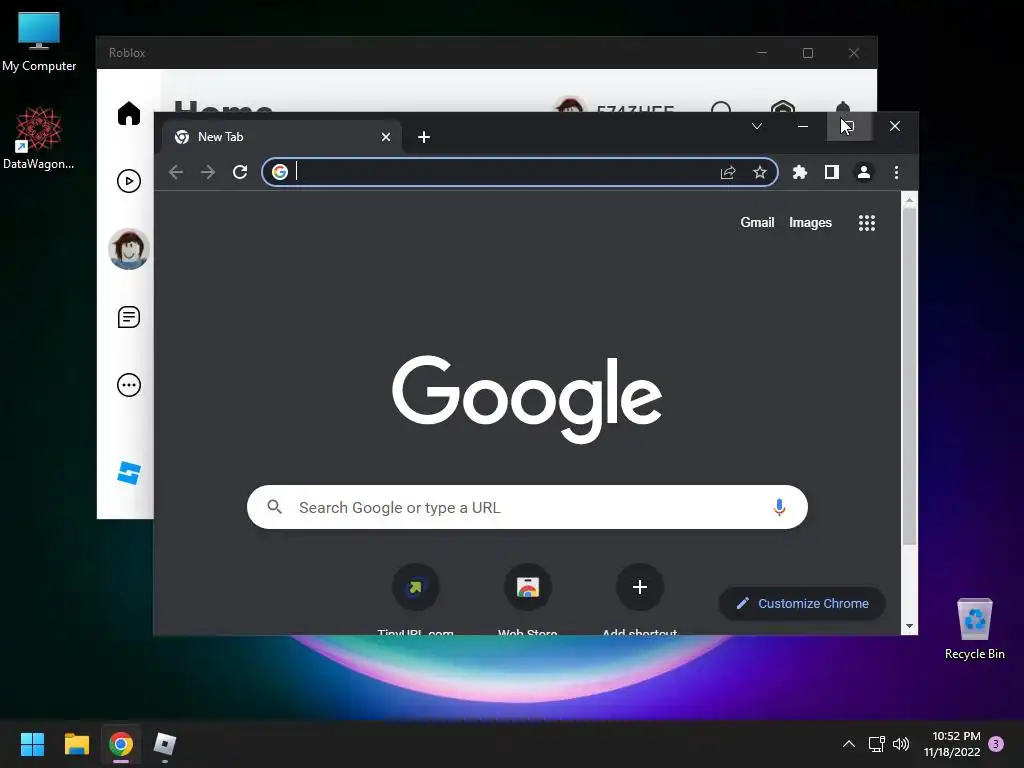Image resolution: width=1024 pixels, height=768 pixels.
Task: Click the scrollbar down arrow in Chrome
Action: tap(909, 626)
